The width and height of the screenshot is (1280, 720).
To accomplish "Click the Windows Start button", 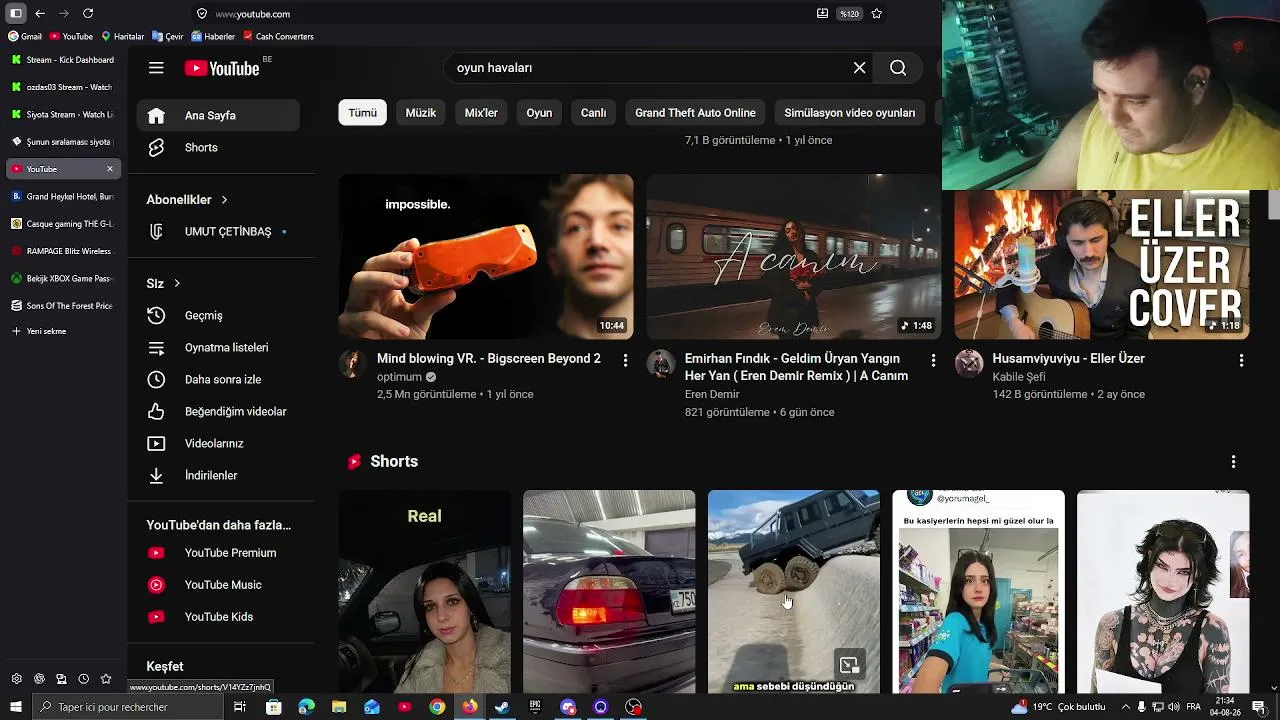I will tap(16, 707).
